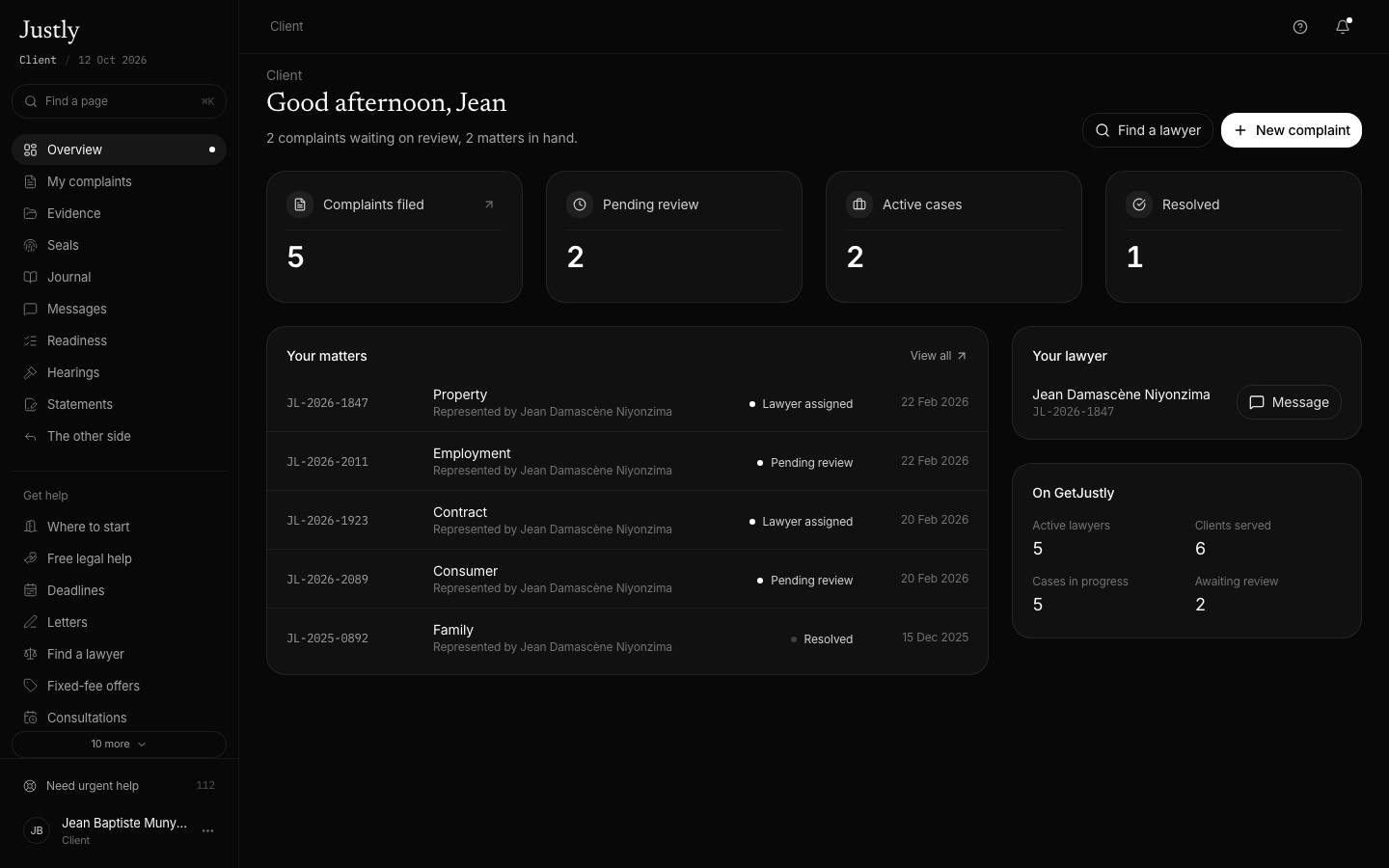Open the help question-mark icon
The height and width of the screenshot is (868, 1389).
coord(1300,27)
